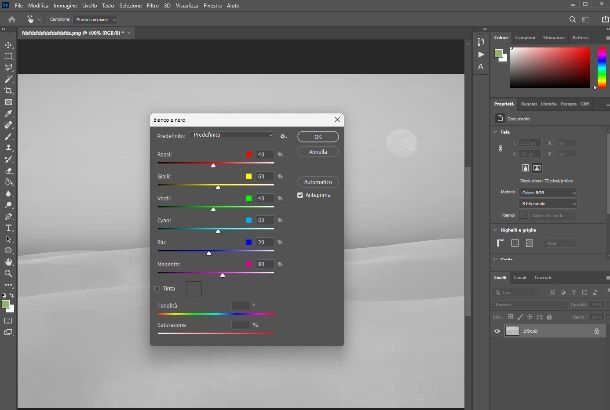Select the Path Selection tool
The image size is (610, 410).
click(x=8, y=239)
